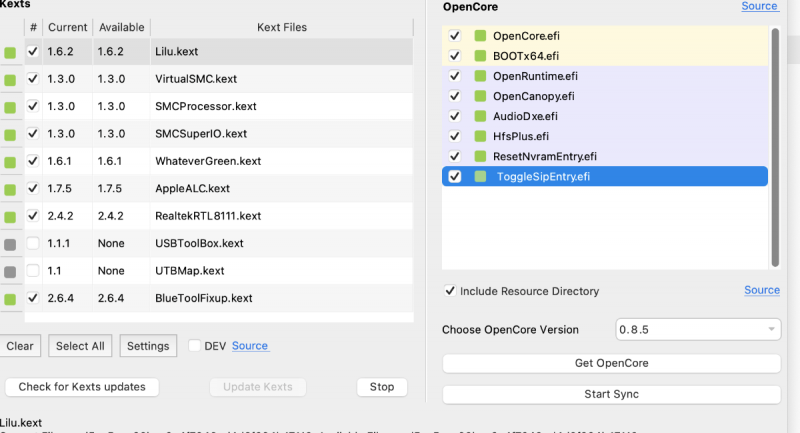800x433 pixels.
Task: Click the Available column header
Action: (122, 27)
